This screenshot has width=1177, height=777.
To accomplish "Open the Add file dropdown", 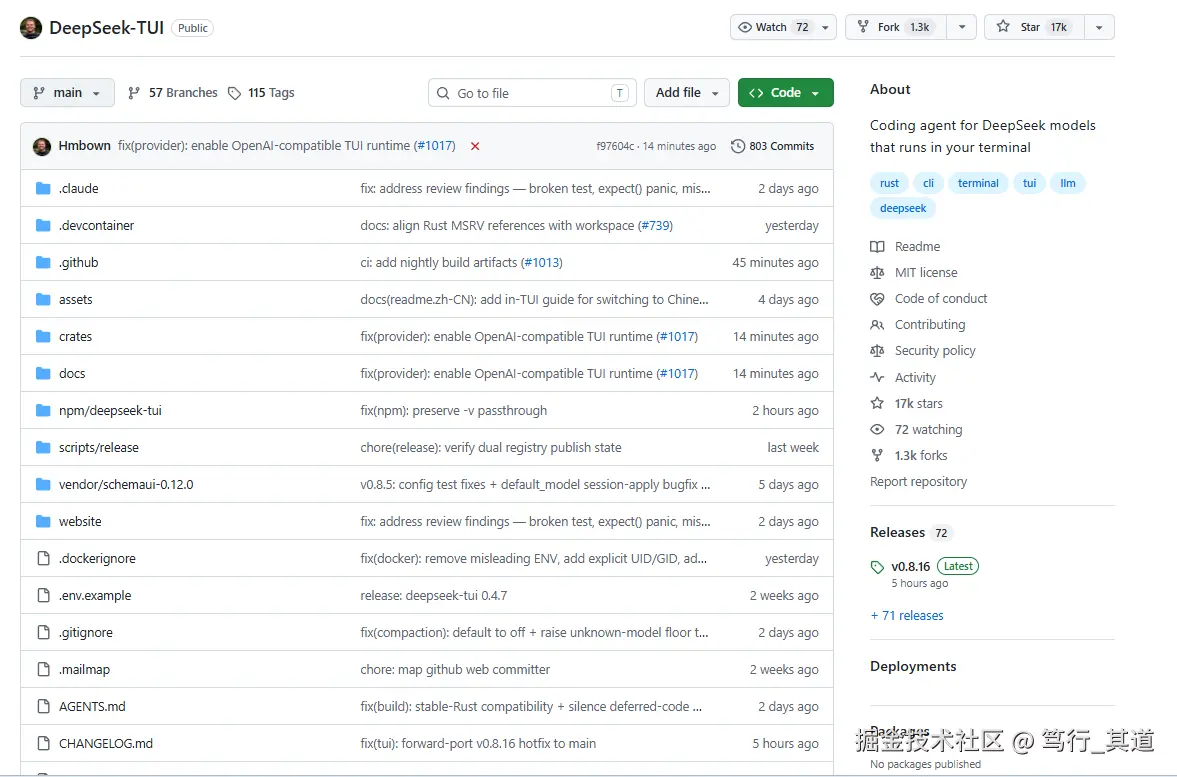I will click(687, 92).
